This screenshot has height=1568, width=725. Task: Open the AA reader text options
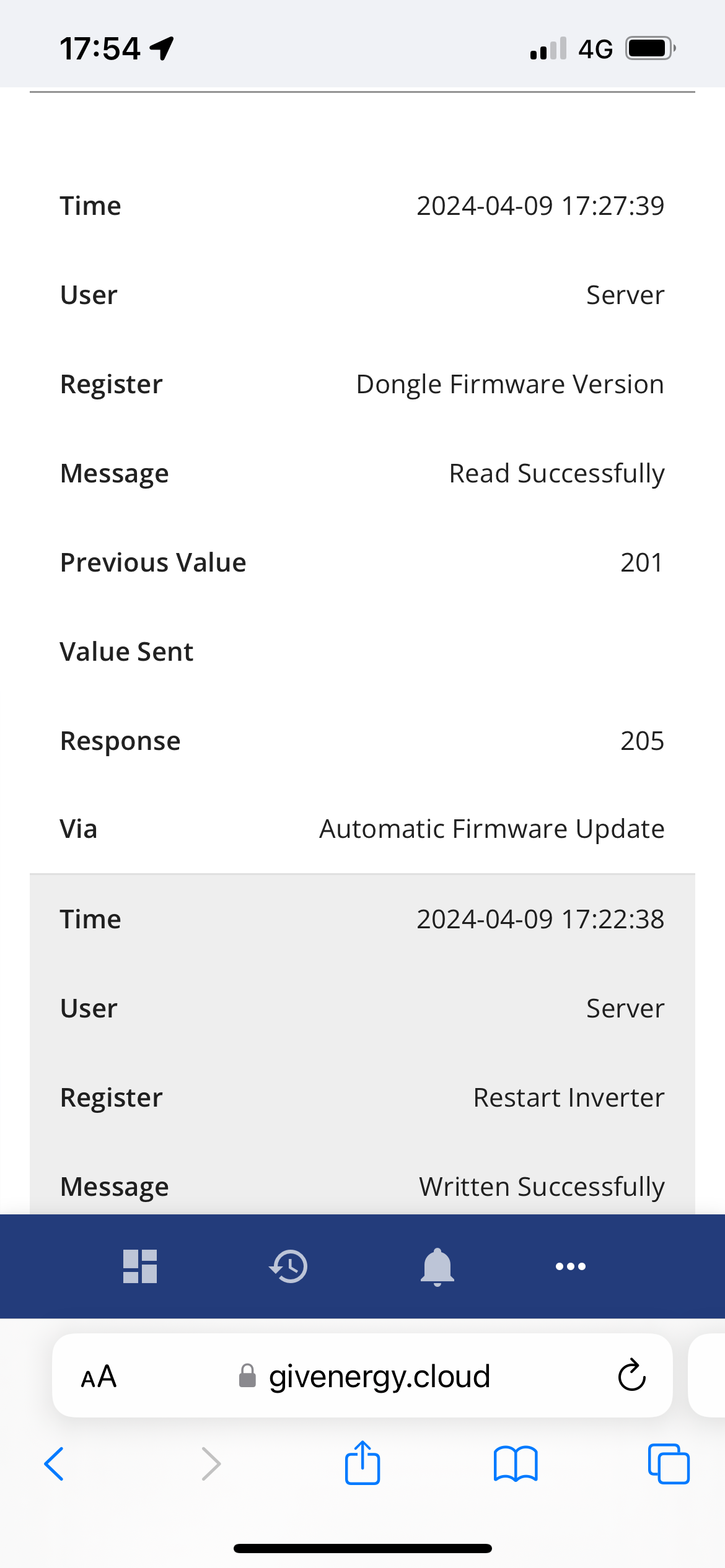point(99,1377)
